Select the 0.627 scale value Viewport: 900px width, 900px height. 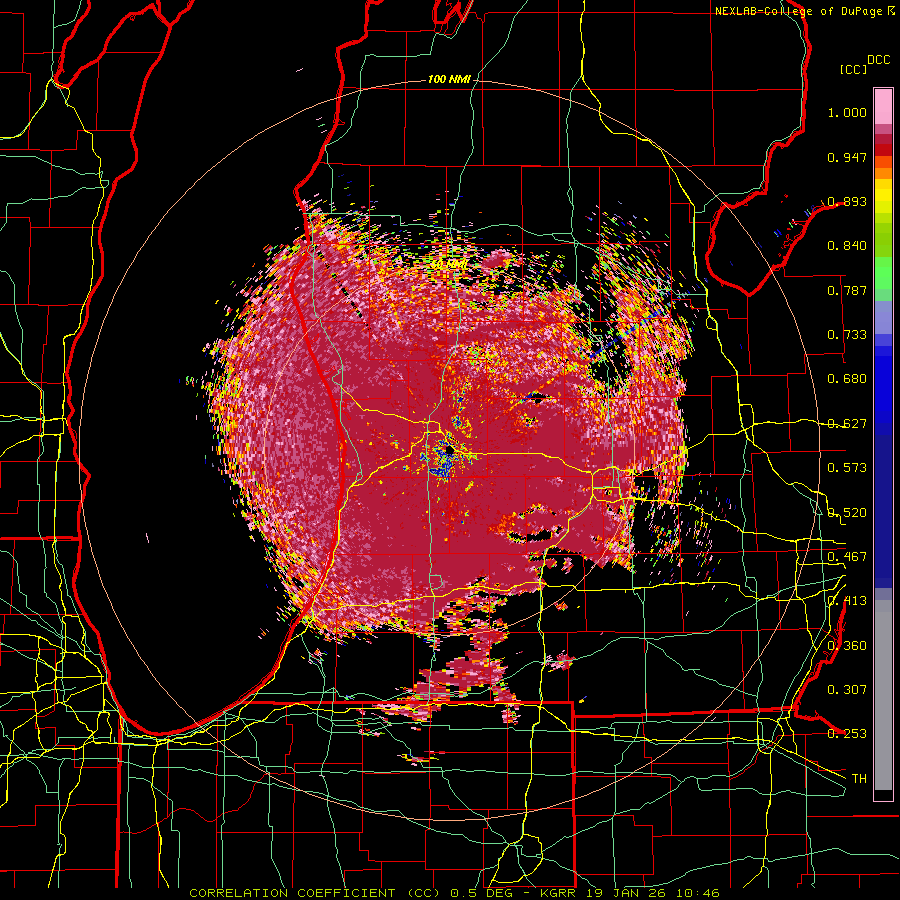pyautogui.click(x=847, y=424)
